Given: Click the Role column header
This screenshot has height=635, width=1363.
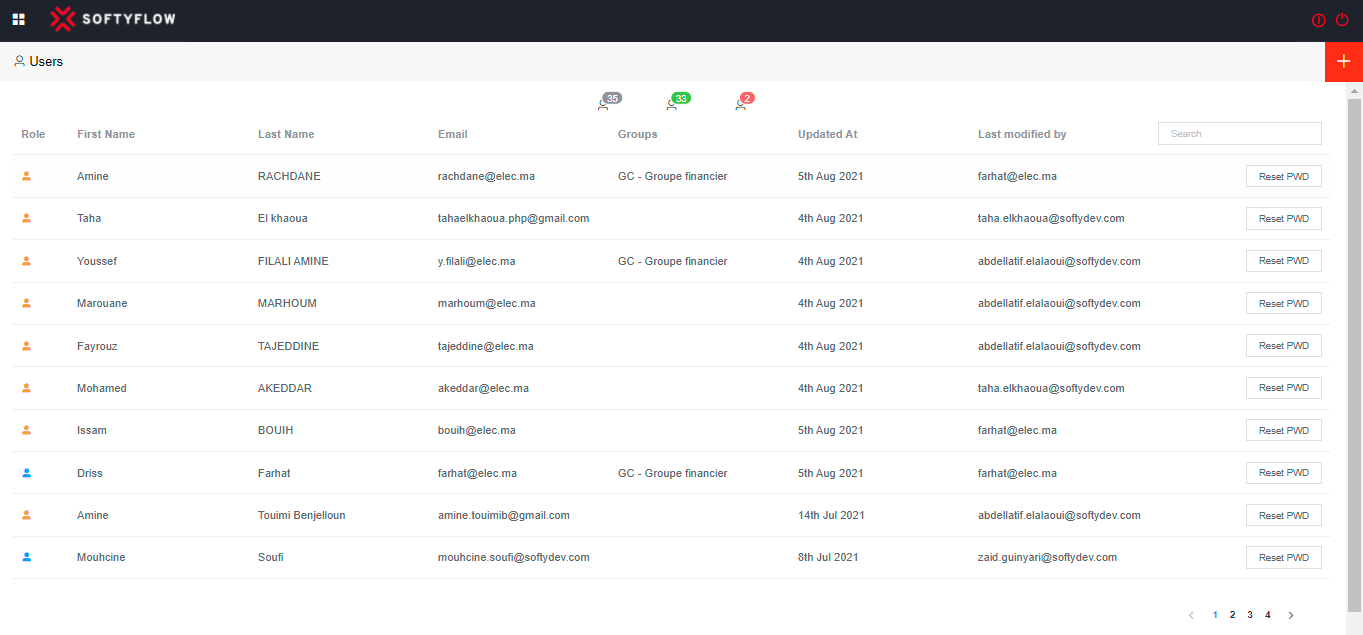Looking at the screenshot, I should tap(33, 134).
